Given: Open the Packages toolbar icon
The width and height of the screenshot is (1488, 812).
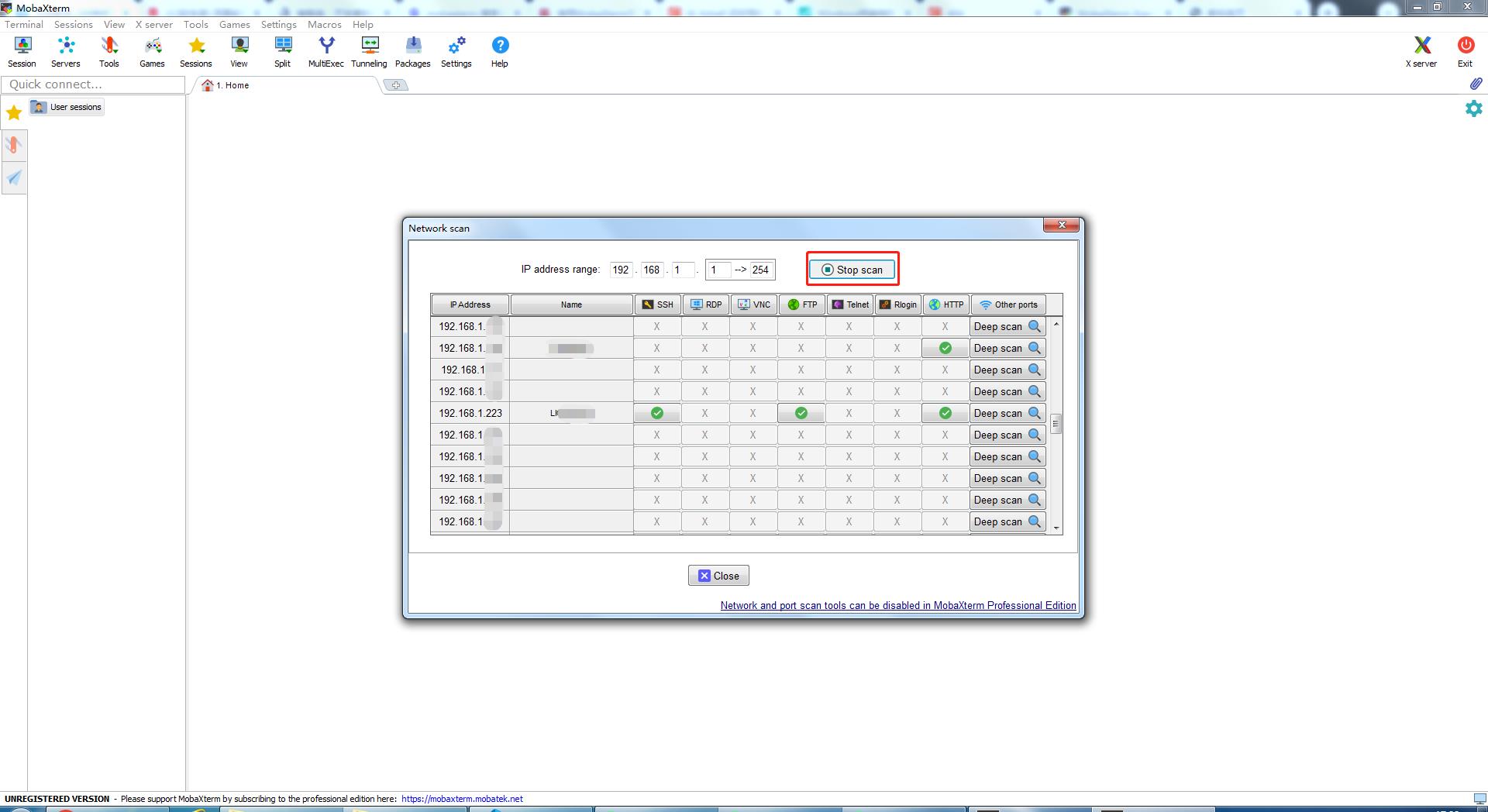Looking at the screenshot, I should 413,52.
